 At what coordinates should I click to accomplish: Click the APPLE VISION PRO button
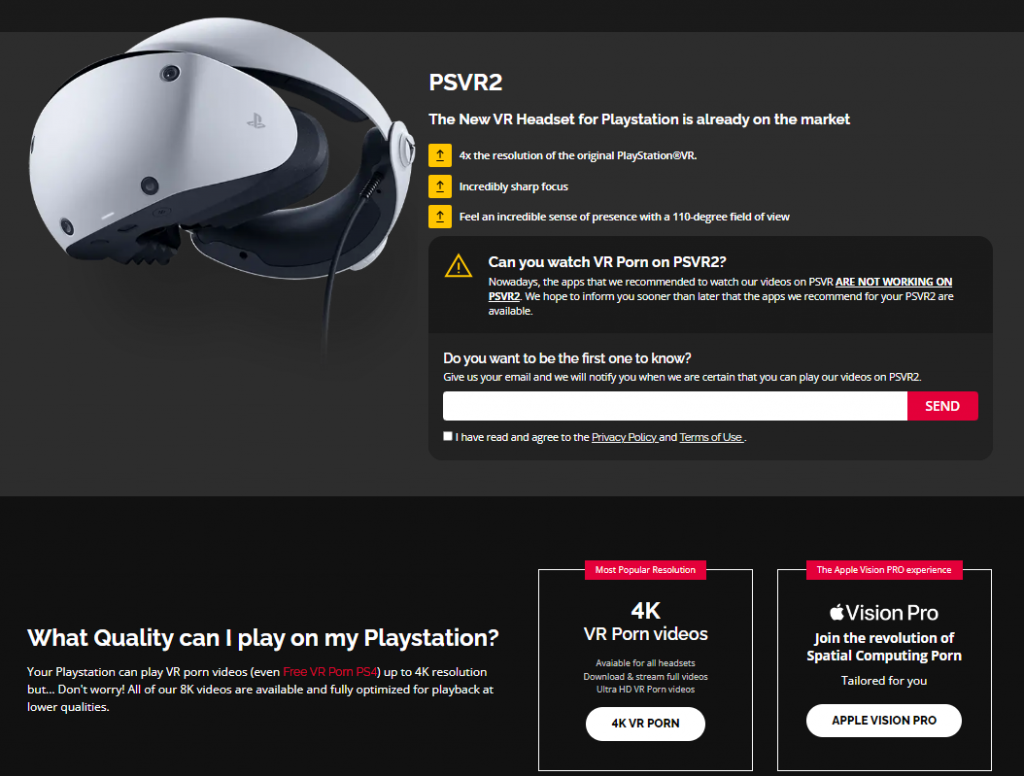(884, 720)
